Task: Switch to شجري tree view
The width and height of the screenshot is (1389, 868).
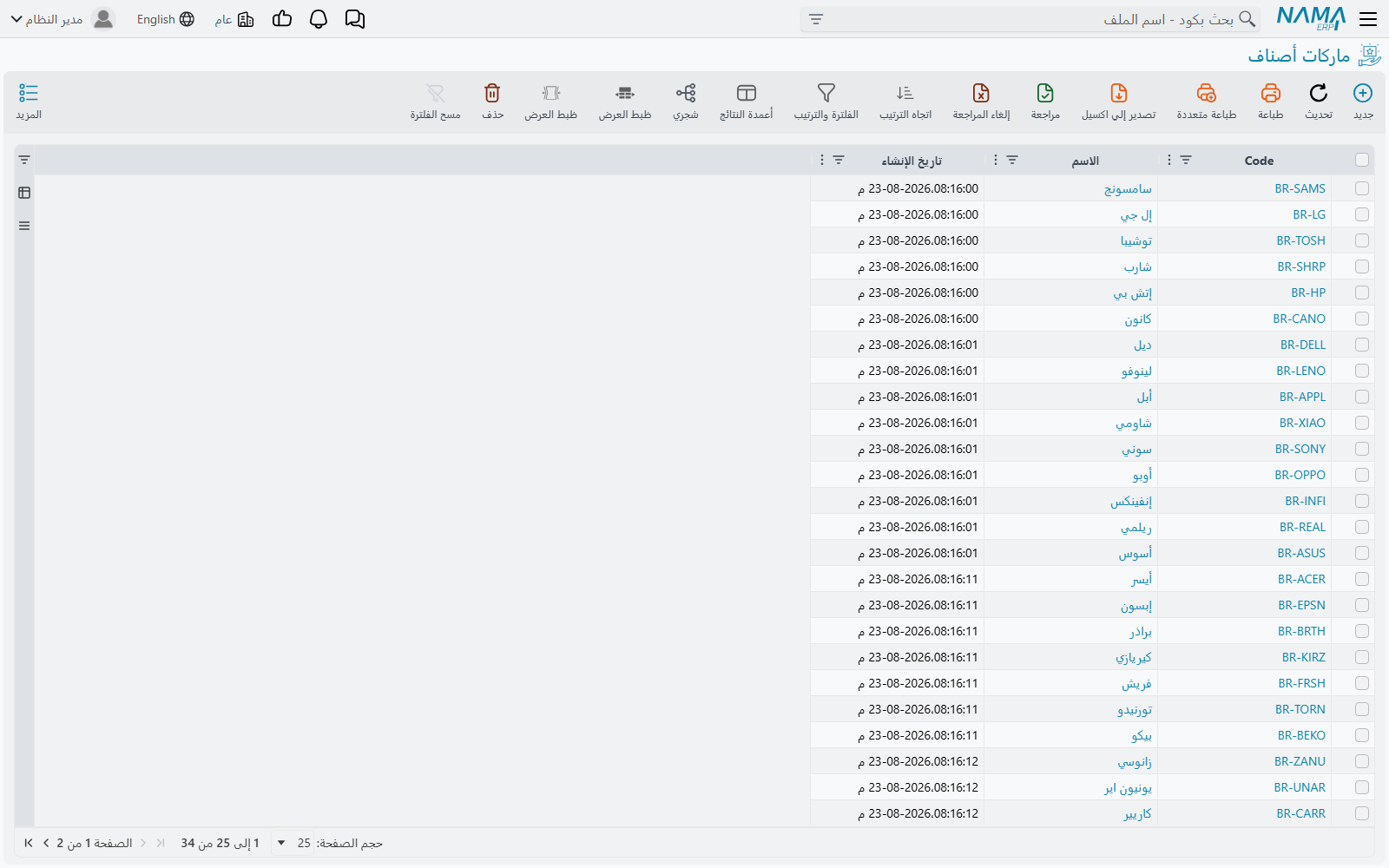Action: (x=686, y=102)
